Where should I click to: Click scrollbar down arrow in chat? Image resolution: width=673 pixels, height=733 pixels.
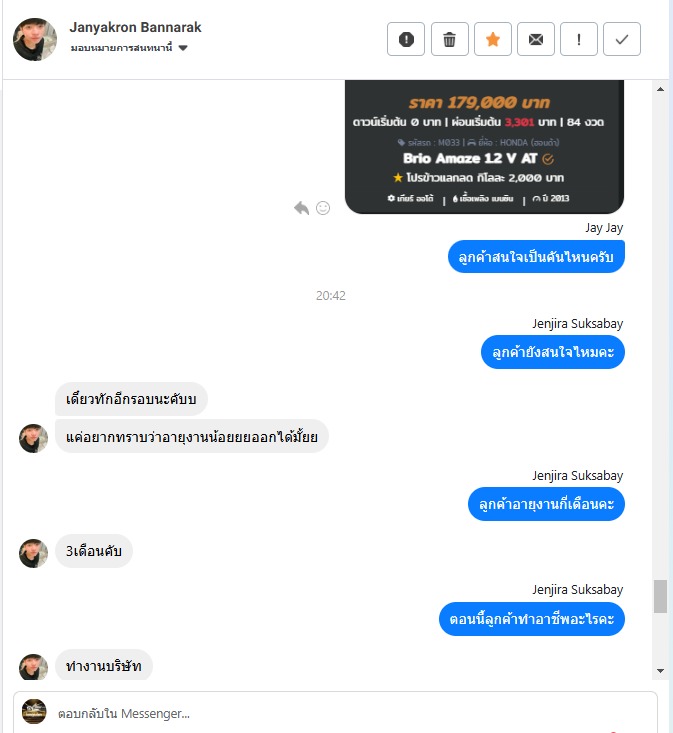(x=660, y=671)
